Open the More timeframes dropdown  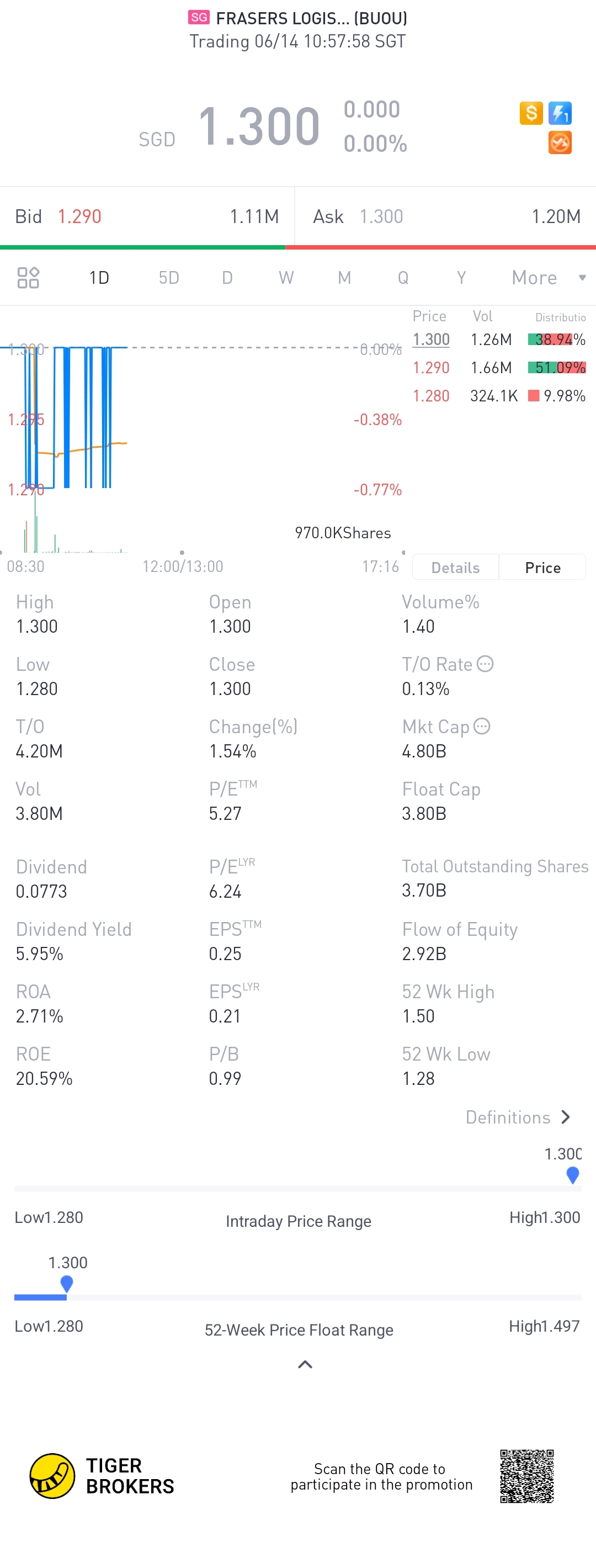pyautogui.click(x=547, y=278)
